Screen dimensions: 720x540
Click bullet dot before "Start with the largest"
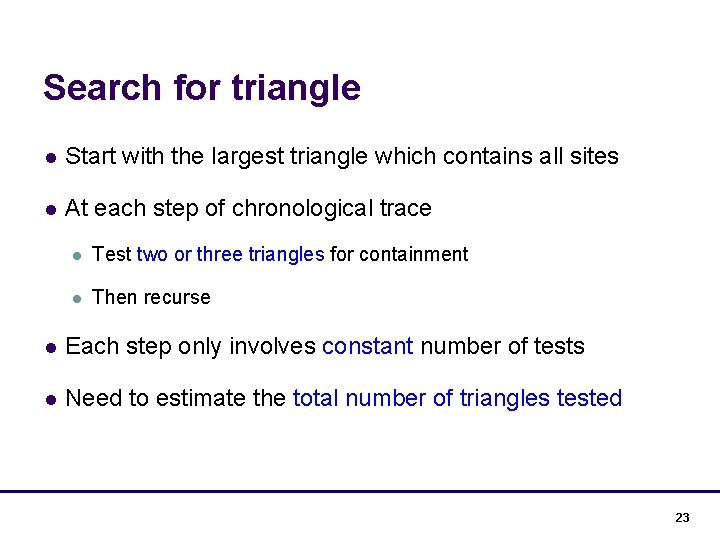point(49,157)
